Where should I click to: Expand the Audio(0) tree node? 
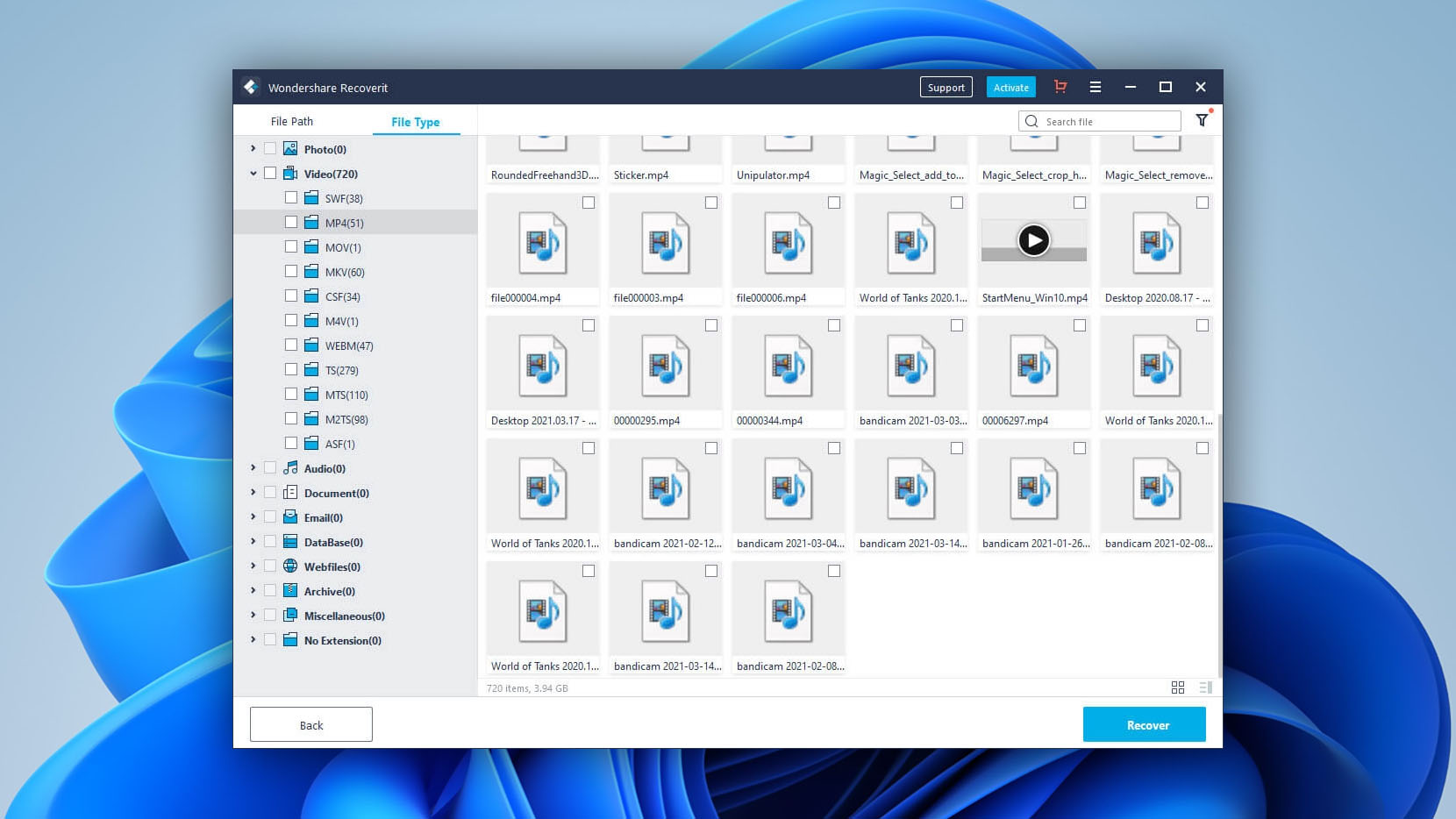(253, 468)
